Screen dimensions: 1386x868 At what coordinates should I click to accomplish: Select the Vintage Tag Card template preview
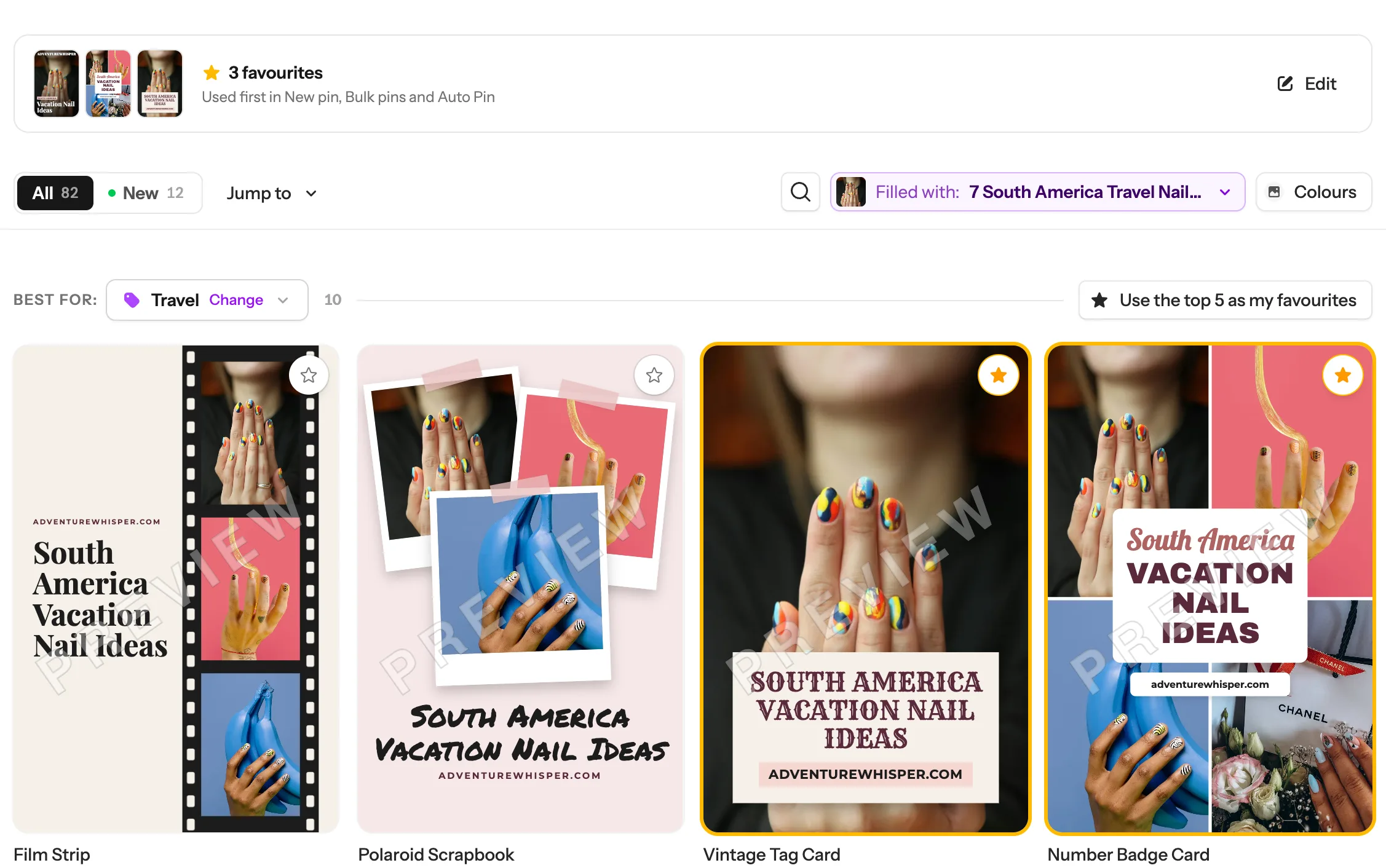866,589
